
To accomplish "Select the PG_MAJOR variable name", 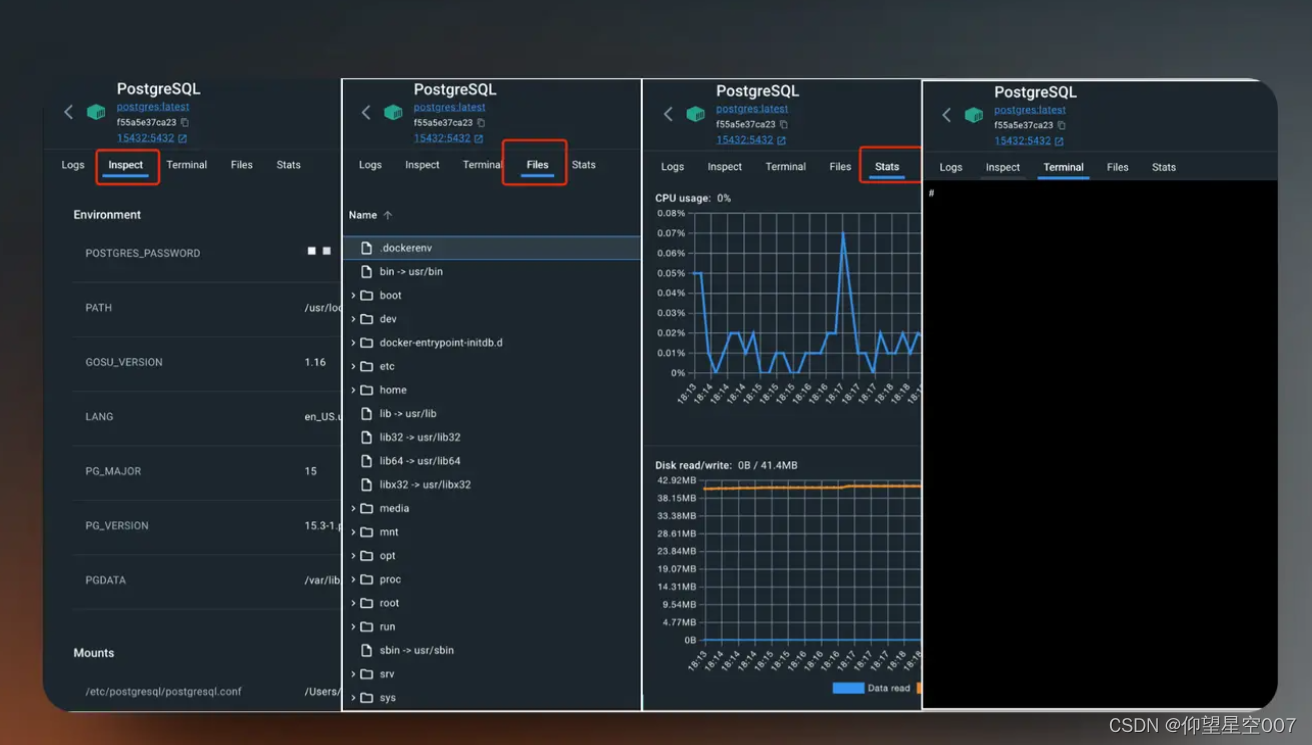I will [113, 471].
